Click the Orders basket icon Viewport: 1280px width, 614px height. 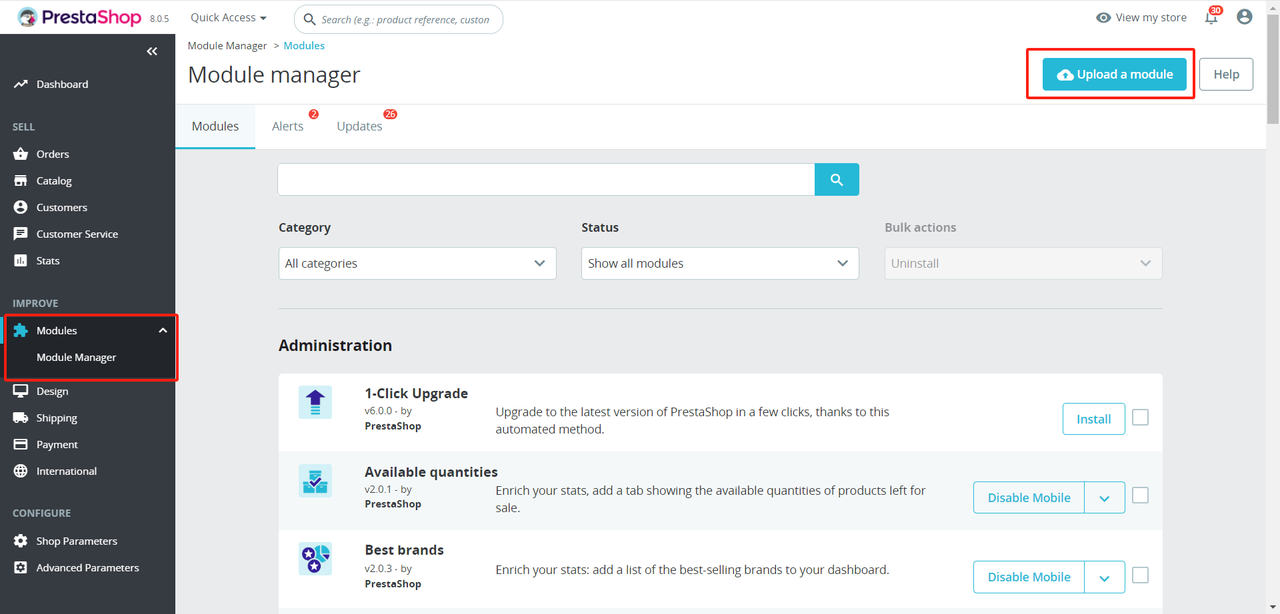coord(20,154)
